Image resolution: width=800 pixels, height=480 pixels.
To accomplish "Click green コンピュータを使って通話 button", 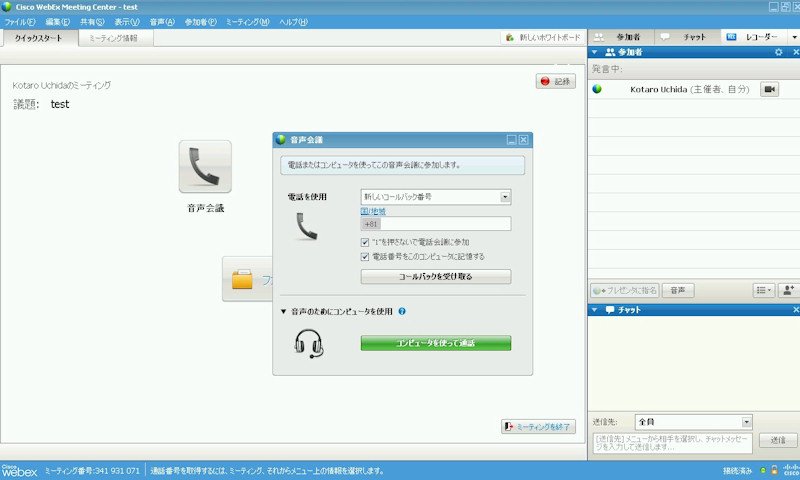I will 436,343.
